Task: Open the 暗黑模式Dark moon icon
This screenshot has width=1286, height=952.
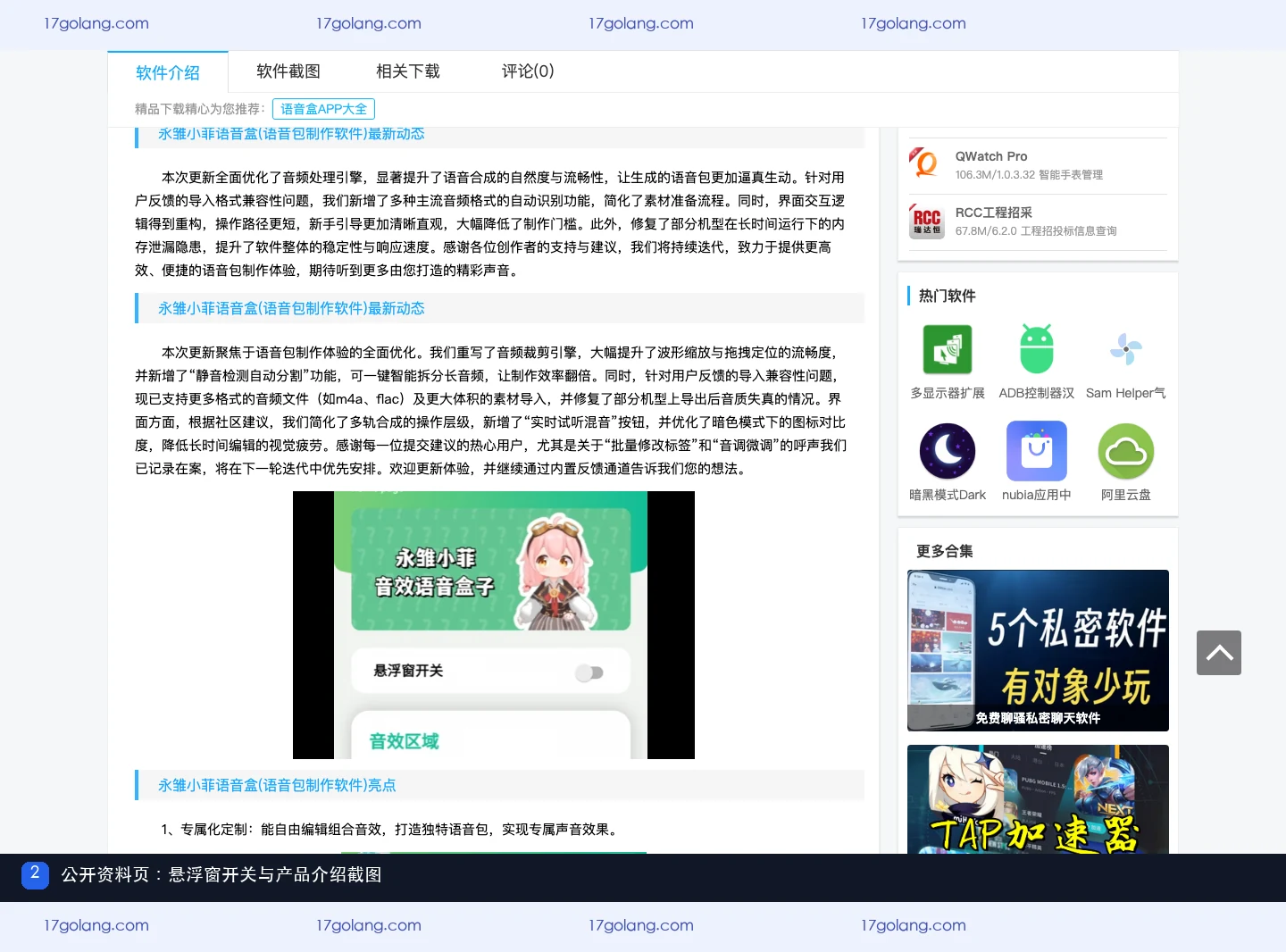Action: [948, 451]
